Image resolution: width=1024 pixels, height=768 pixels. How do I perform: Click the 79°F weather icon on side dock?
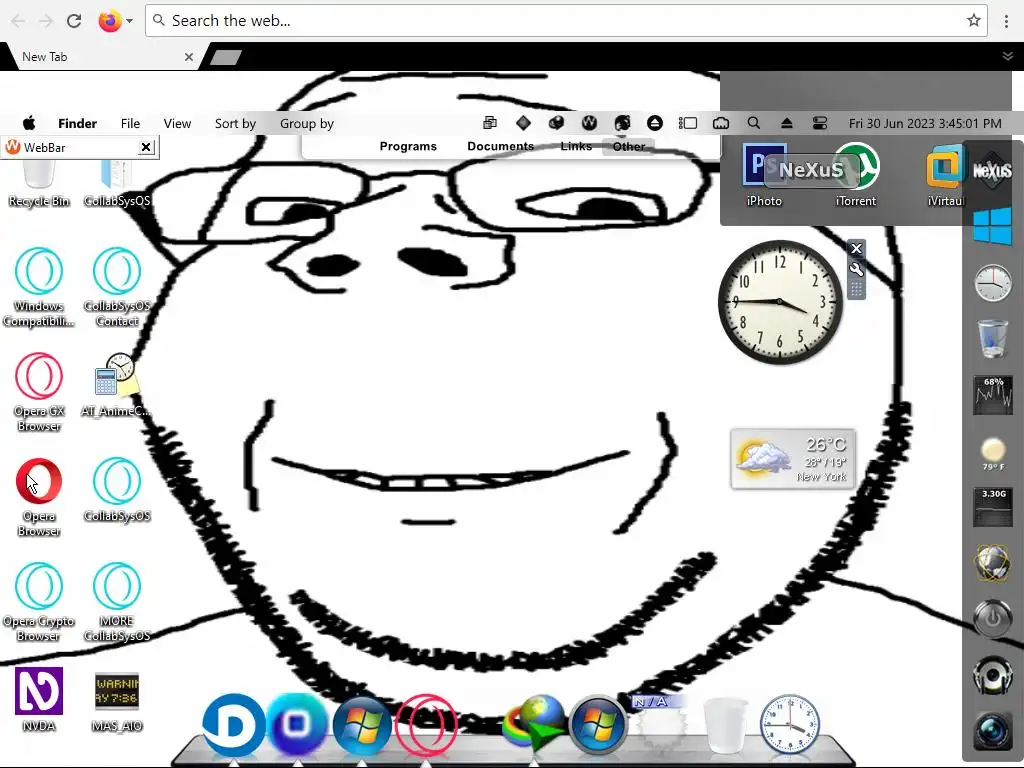[993, 453]
